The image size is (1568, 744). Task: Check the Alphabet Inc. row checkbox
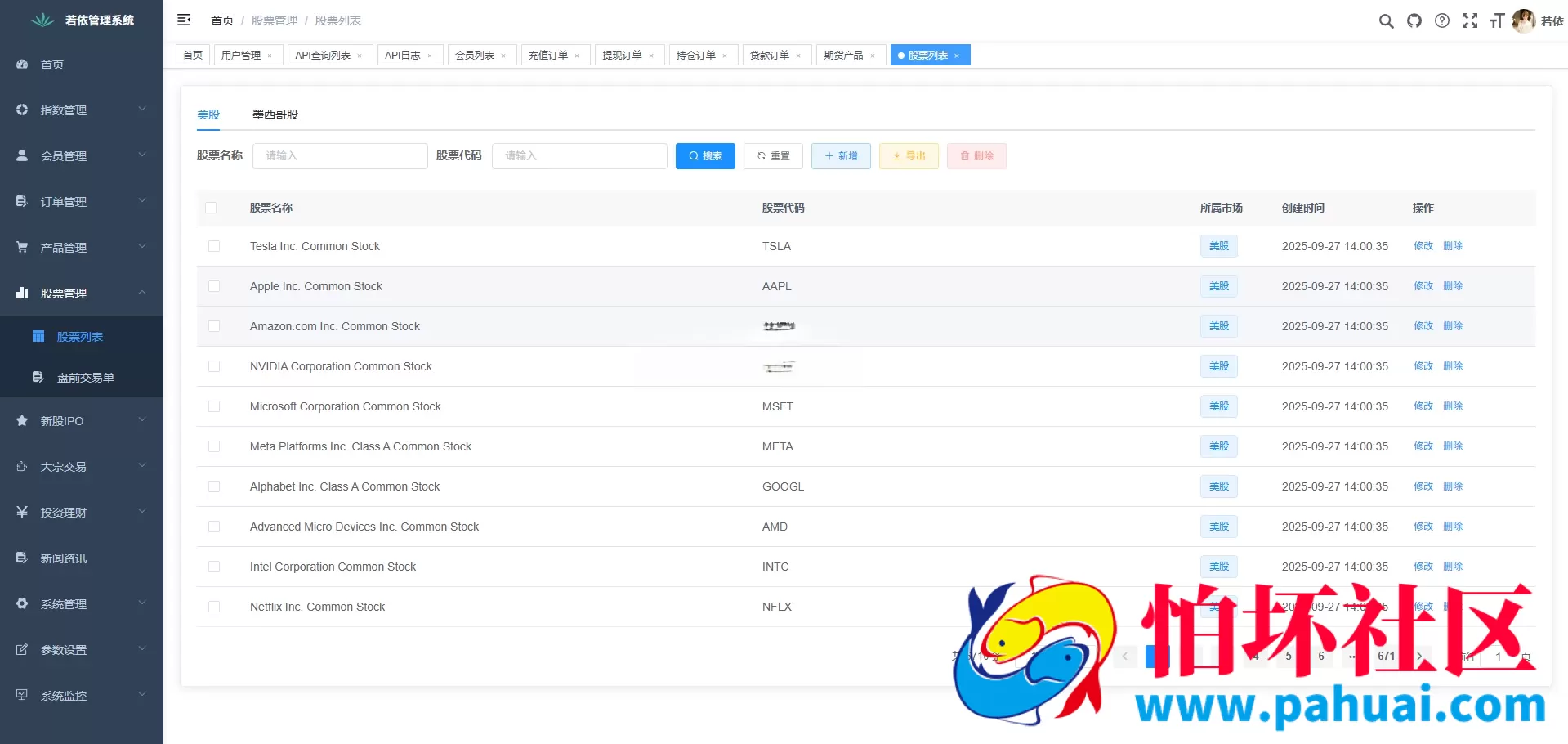pos(214,486)
